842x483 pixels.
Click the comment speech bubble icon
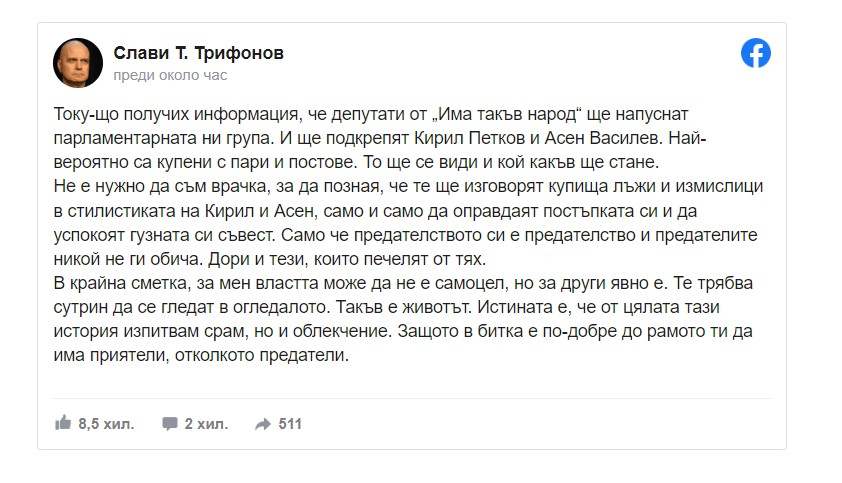coord(170,423)
